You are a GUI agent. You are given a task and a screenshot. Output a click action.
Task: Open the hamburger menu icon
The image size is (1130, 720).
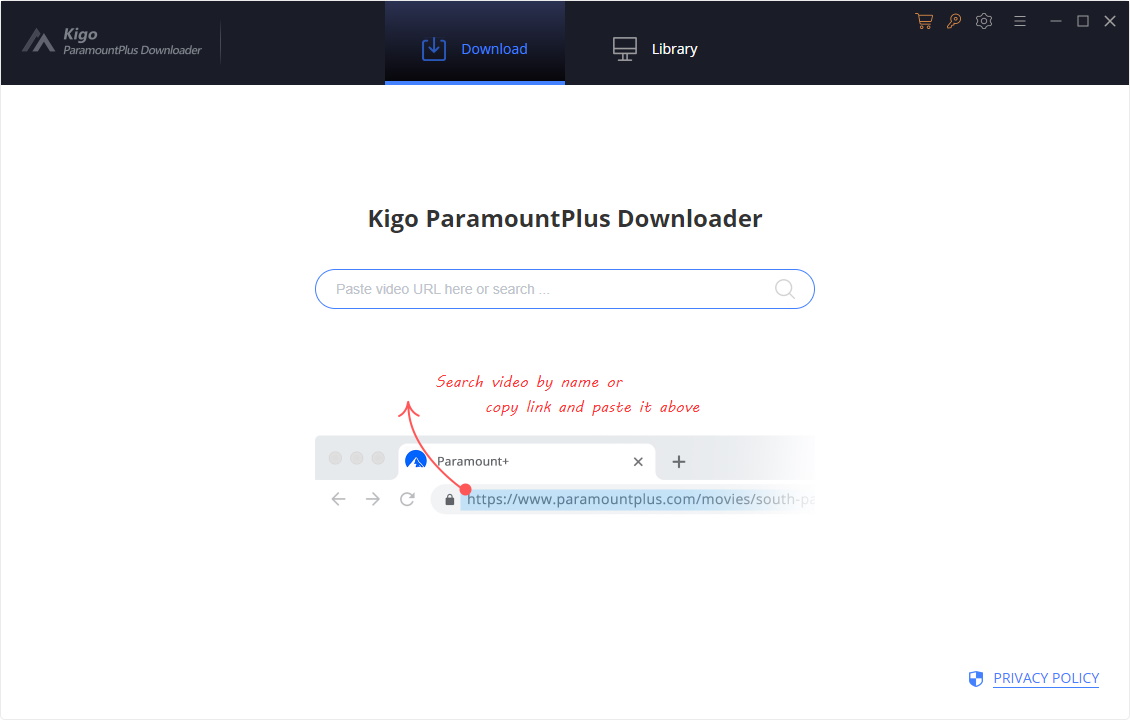[1020, 22]
